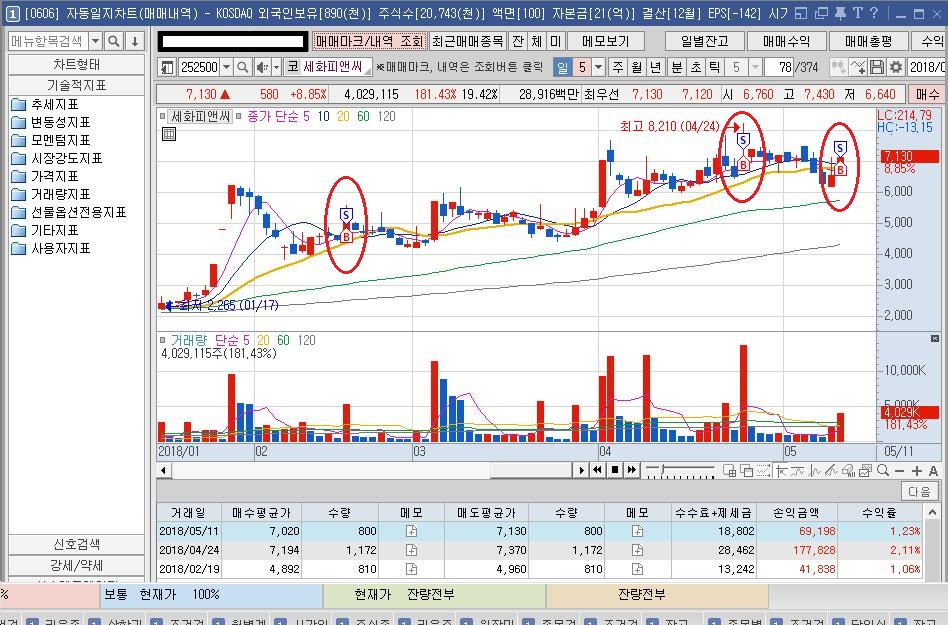Image resolution: width=948 pixels, height=625 pixels.
Task: Click the 매매총평 button
Action: click(869, 41)
